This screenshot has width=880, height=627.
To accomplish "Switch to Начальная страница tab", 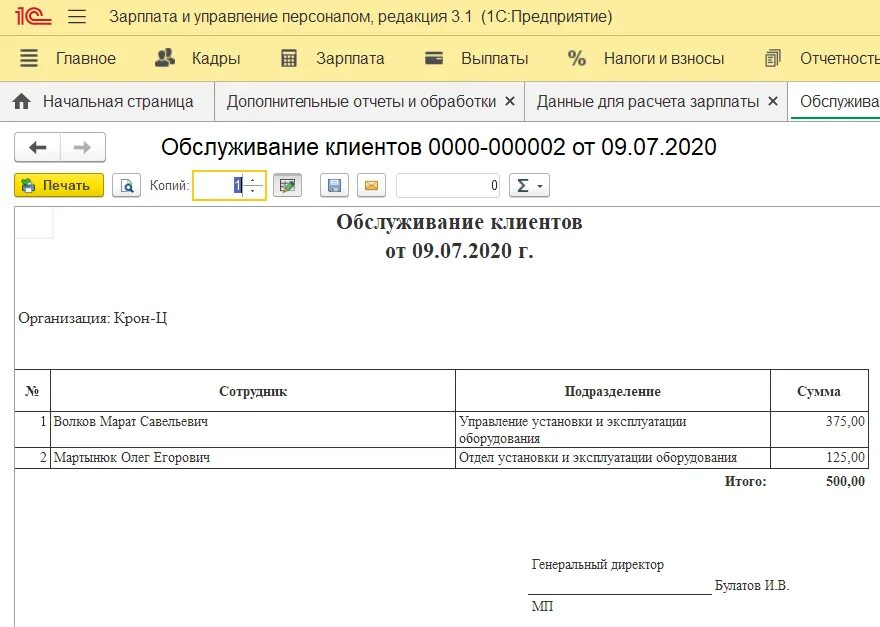I will click(107, 102).
